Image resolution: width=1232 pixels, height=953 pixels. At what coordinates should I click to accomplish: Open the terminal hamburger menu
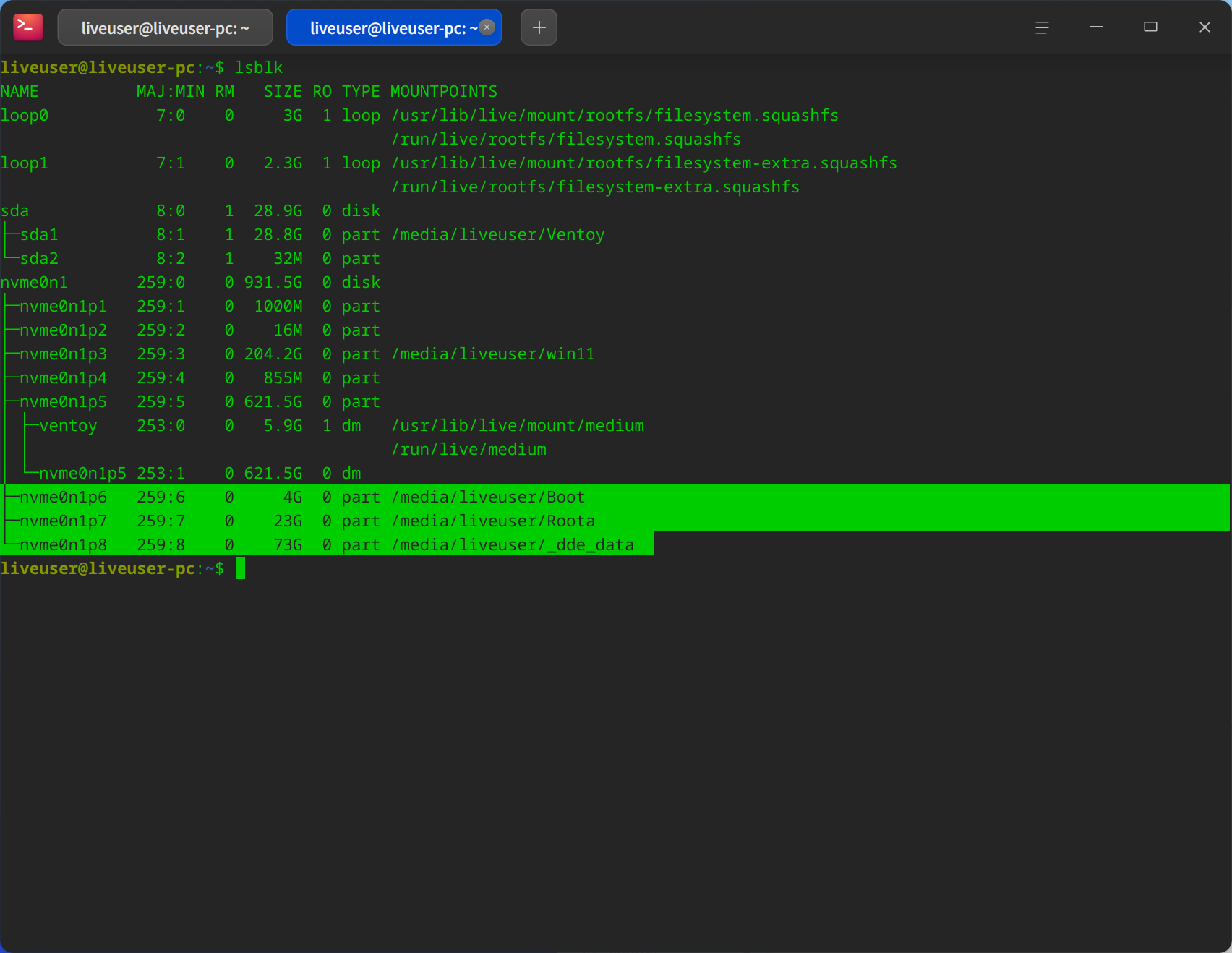pos(1042,27)
